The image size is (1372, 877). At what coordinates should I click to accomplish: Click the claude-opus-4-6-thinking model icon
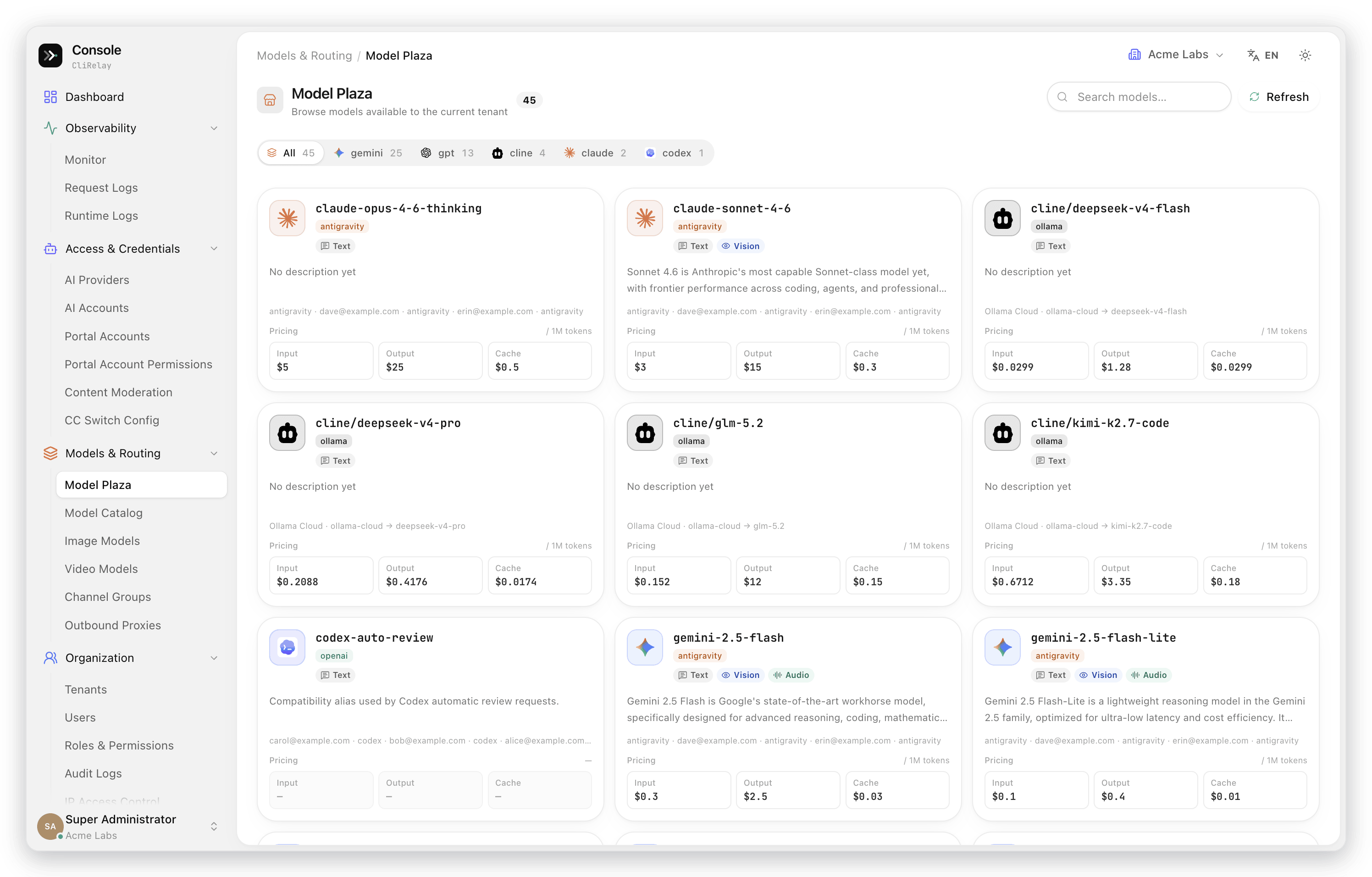click(287, 218)
